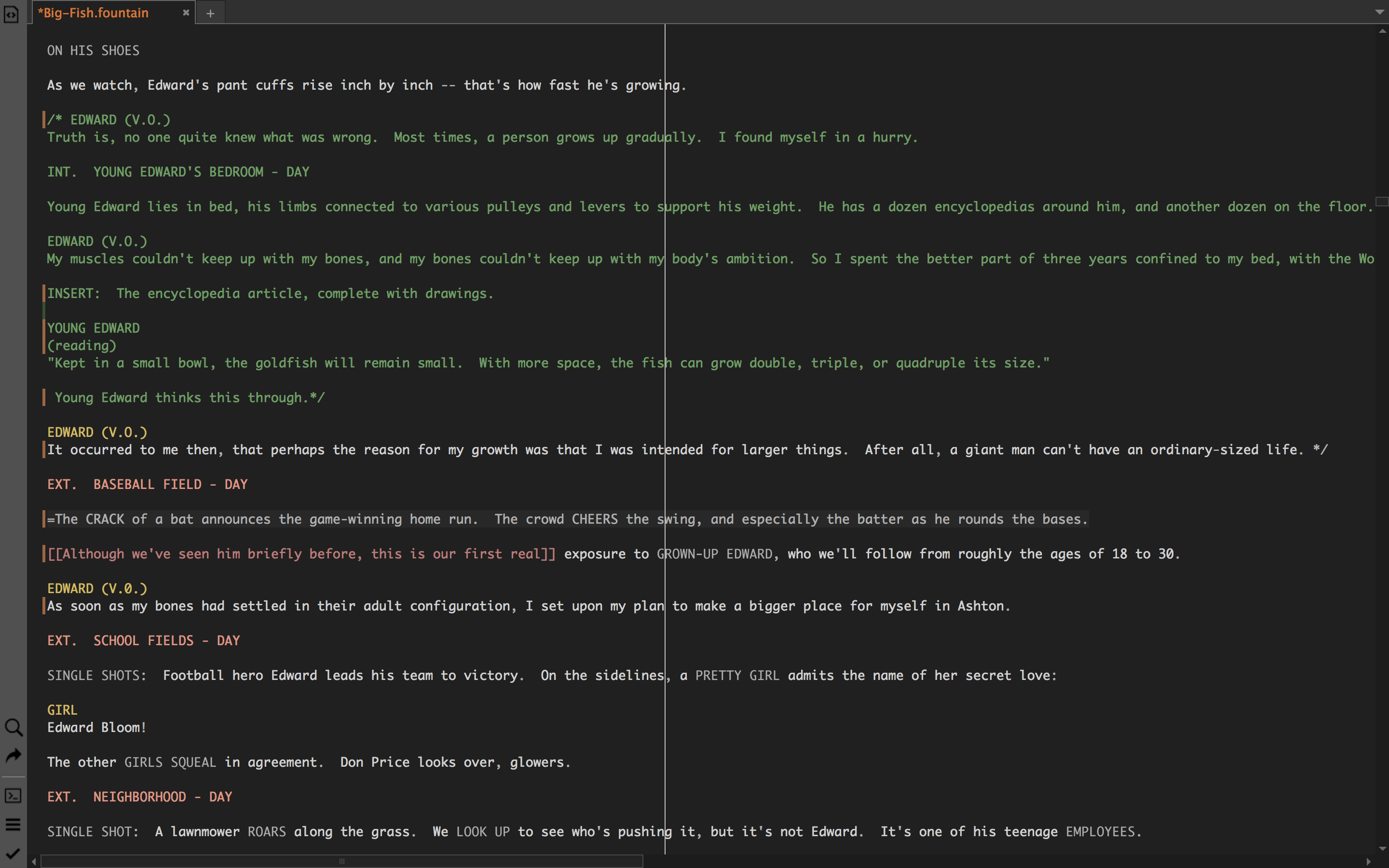Place cursor in EXT. BASEBALL FIELD - DAY heading
1389x868 pixels.
coord(148,485)
